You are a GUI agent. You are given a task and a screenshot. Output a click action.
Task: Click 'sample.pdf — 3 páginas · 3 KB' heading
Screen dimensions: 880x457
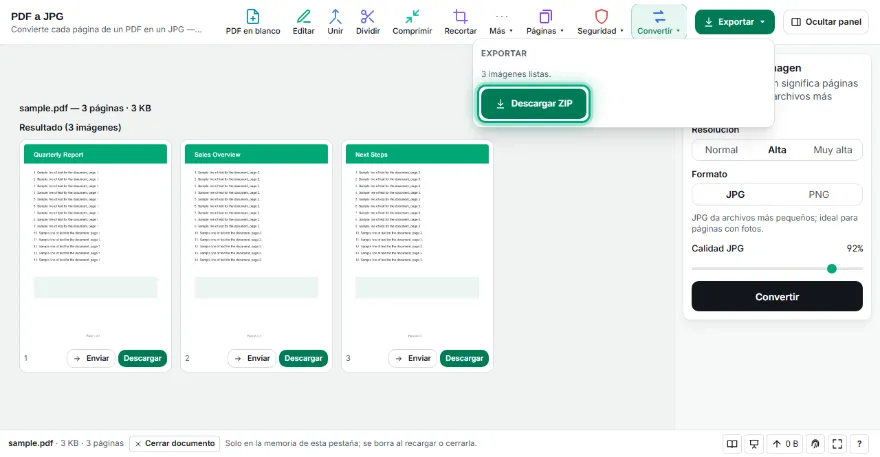[x=85, y=108]
